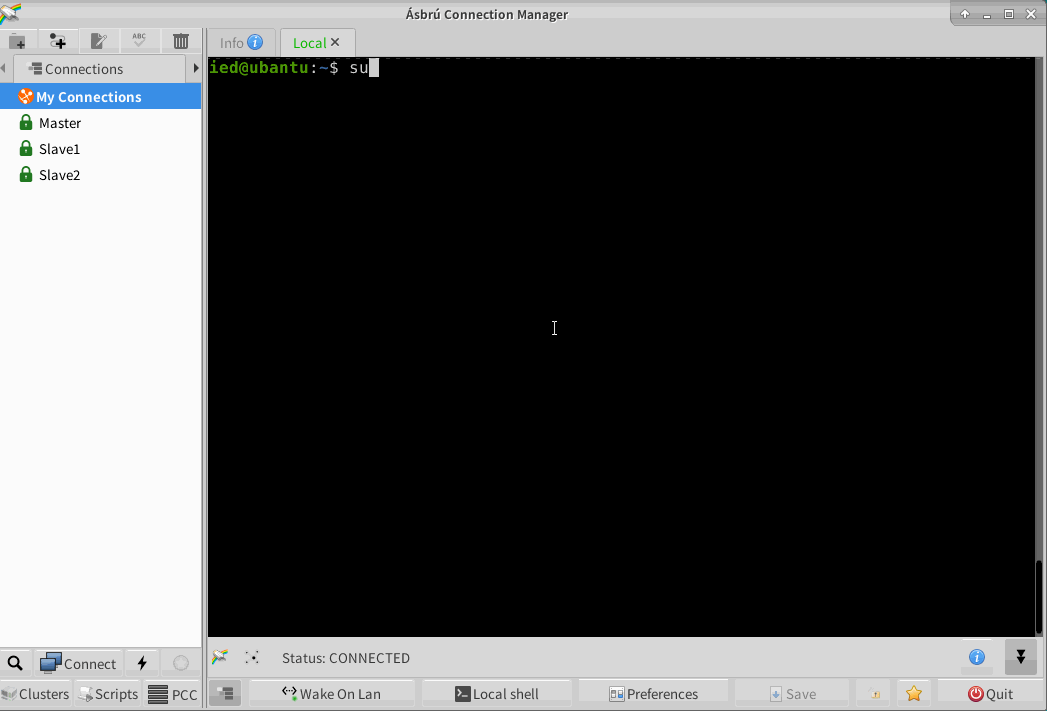Switch to the Local terminal tab
The width and height of the screenshot is (1047, 711).
click(x=309, y=43)
